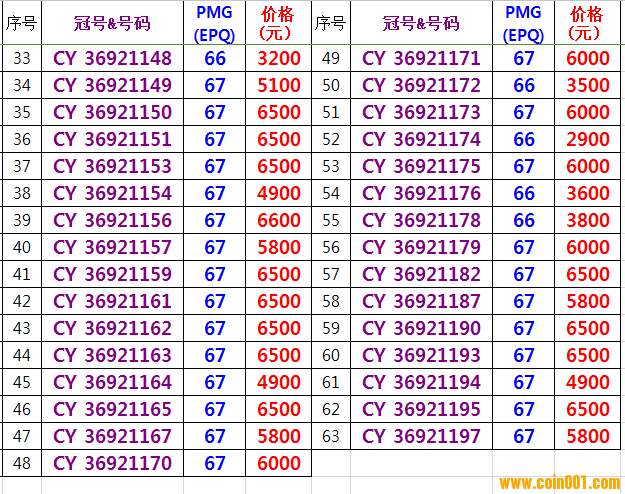Click serial number CY 36921197
This screenshot has height=494, width=625.
421,436
